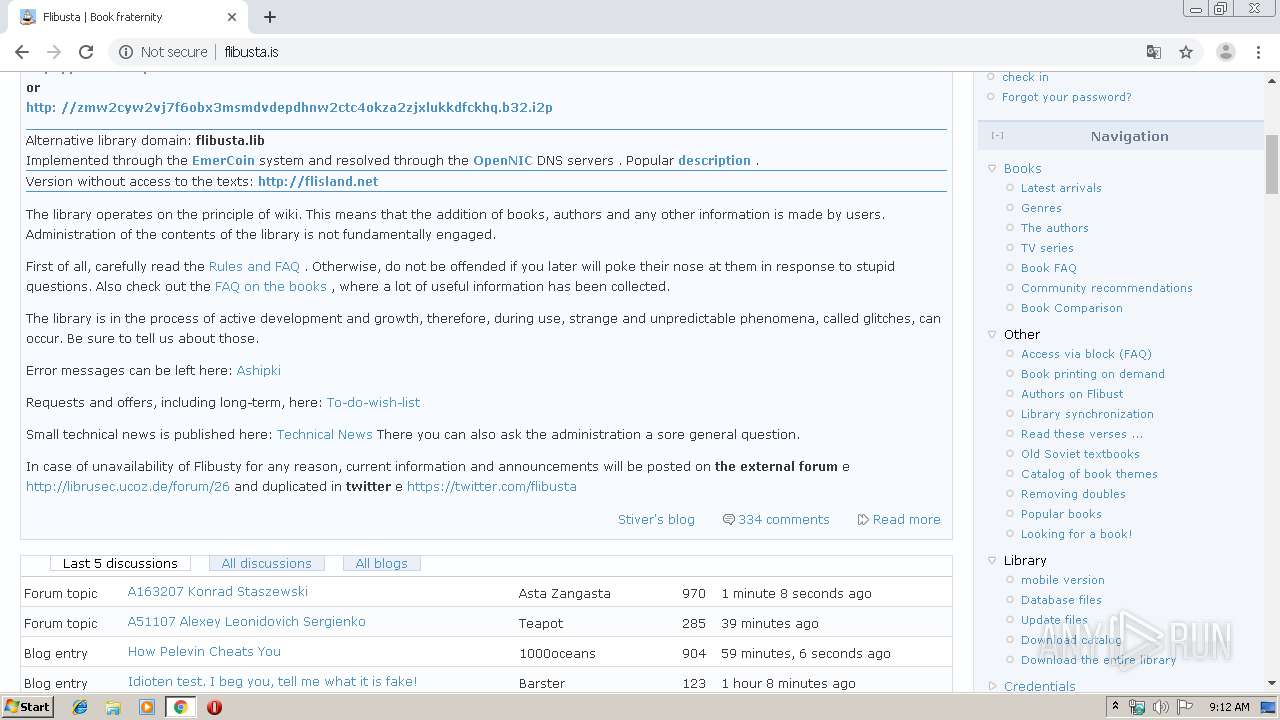Open the volume control in the tray
Screen dimensions: 1280x720
(1160, 707)
